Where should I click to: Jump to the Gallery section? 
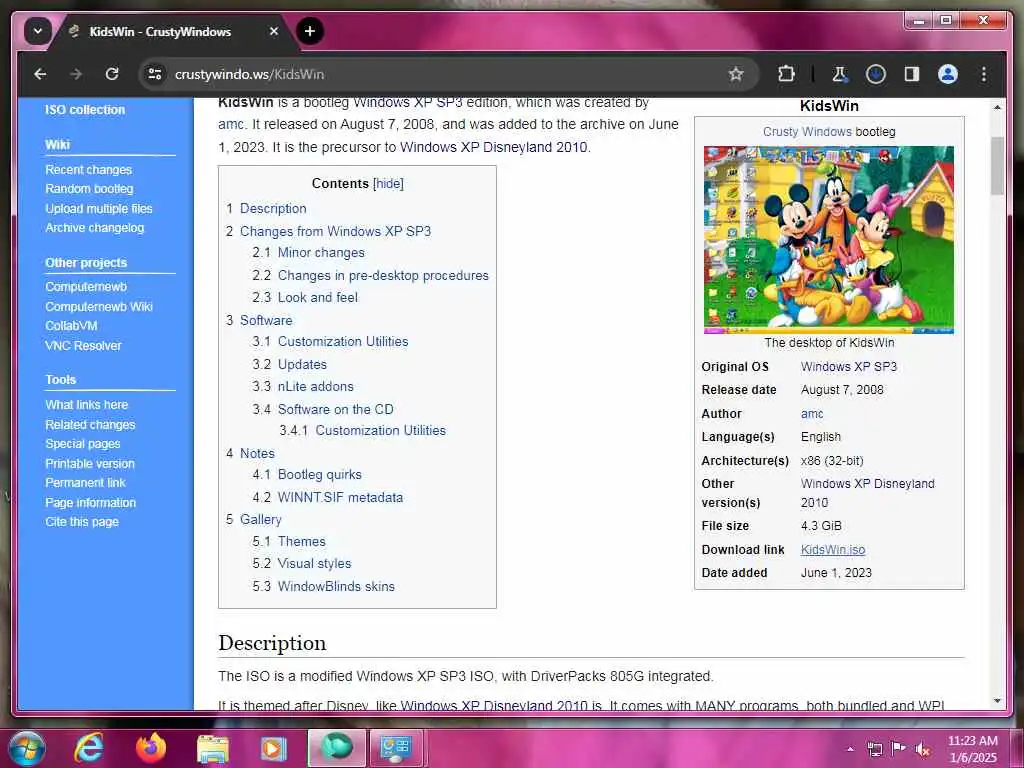pyautogui.click(x=261, y=520)
